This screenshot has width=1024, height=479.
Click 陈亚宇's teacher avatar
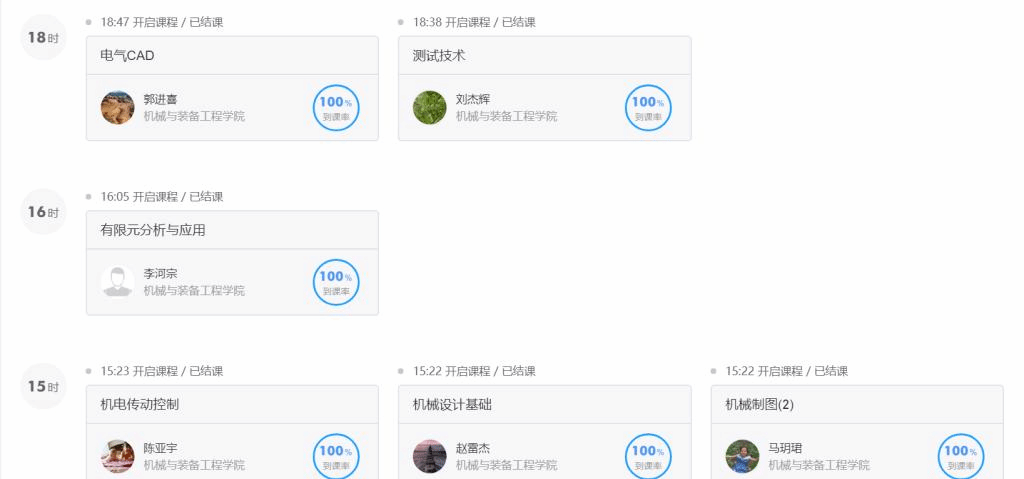[118, 456]
